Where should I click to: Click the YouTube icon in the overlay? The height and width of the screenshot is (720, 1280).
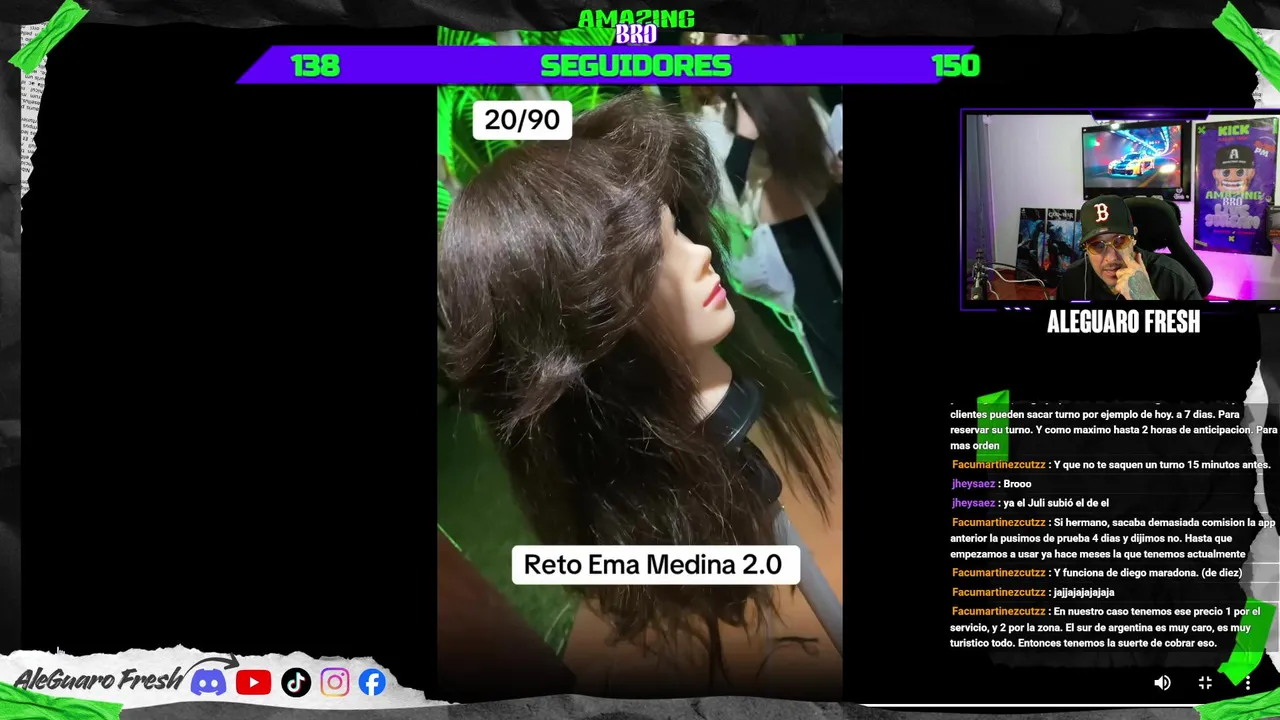[x=253, y=683]
